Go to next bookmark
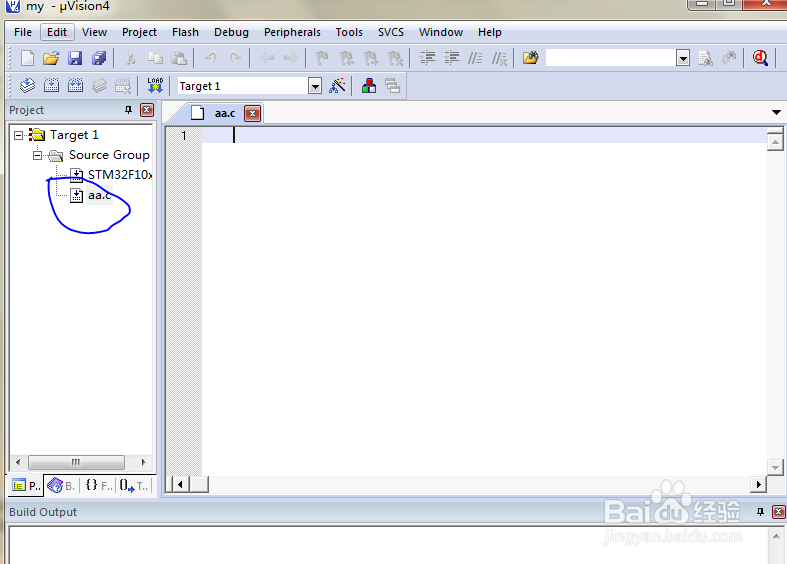The height and width of the screenshot is (564, 787). point(371,58)
